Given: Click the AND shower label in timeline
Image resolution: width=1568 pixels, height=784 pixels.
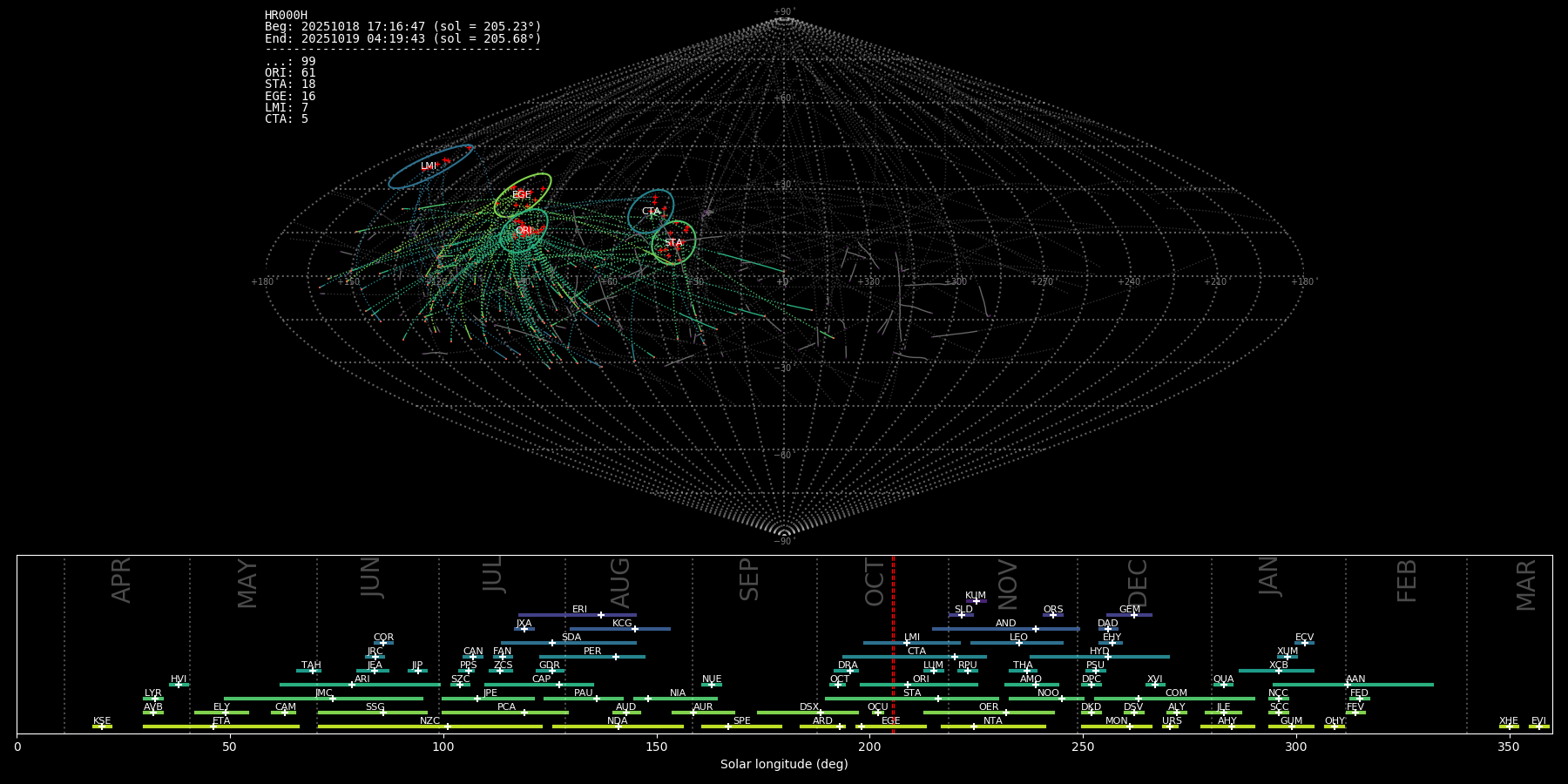Looking at the screenshot, I should tap(1006, 624).
